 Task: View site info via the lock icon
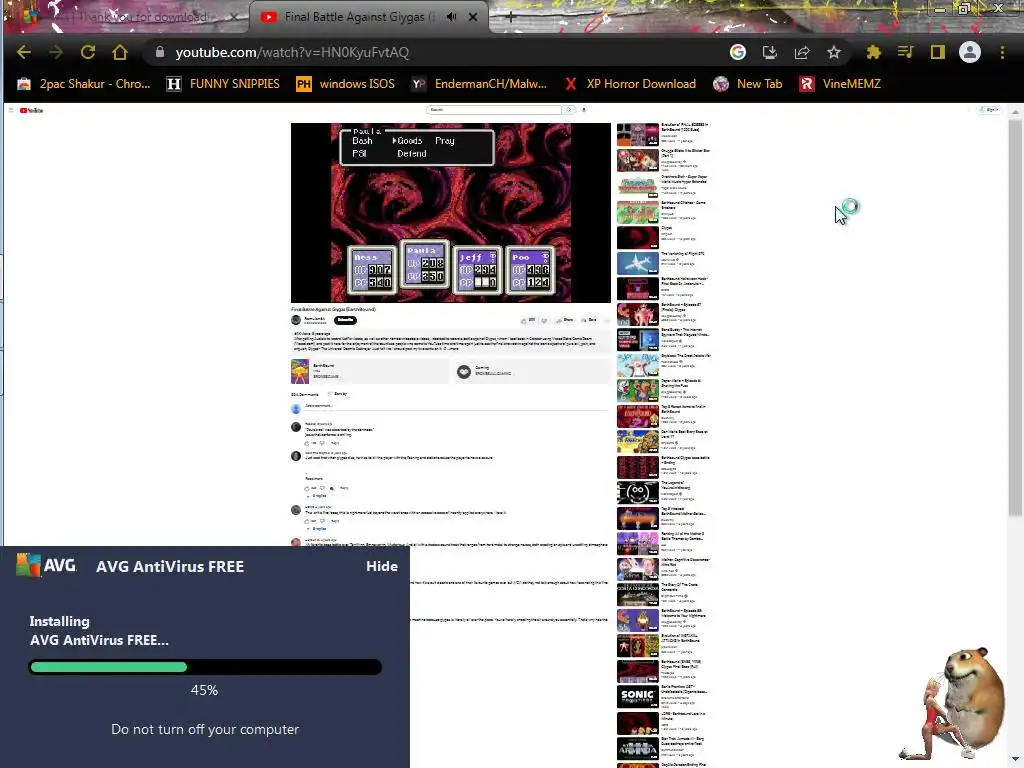coord(159,52)
